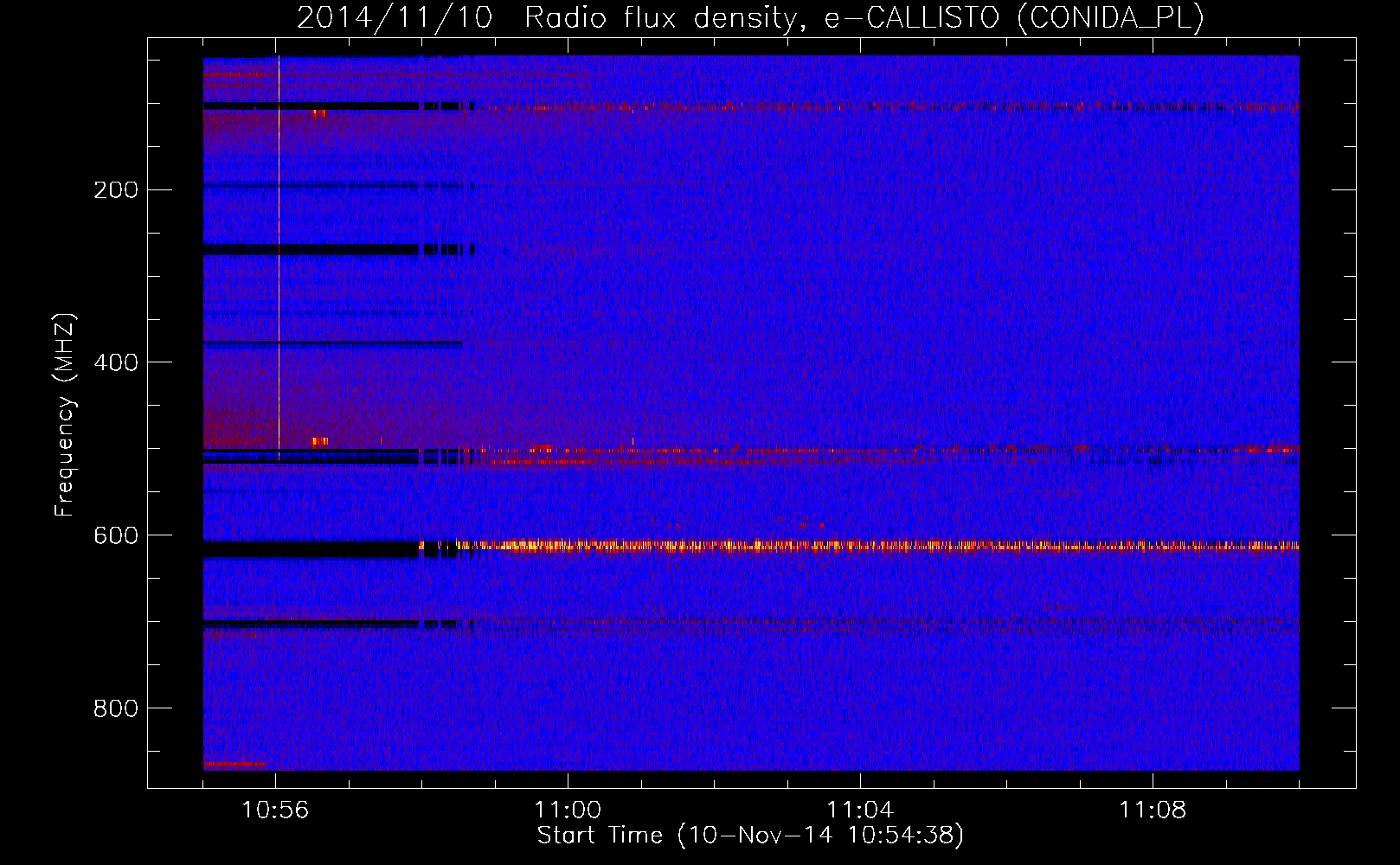Click the 400 frequency tick label
The image size is (1400, 865).
116,362
